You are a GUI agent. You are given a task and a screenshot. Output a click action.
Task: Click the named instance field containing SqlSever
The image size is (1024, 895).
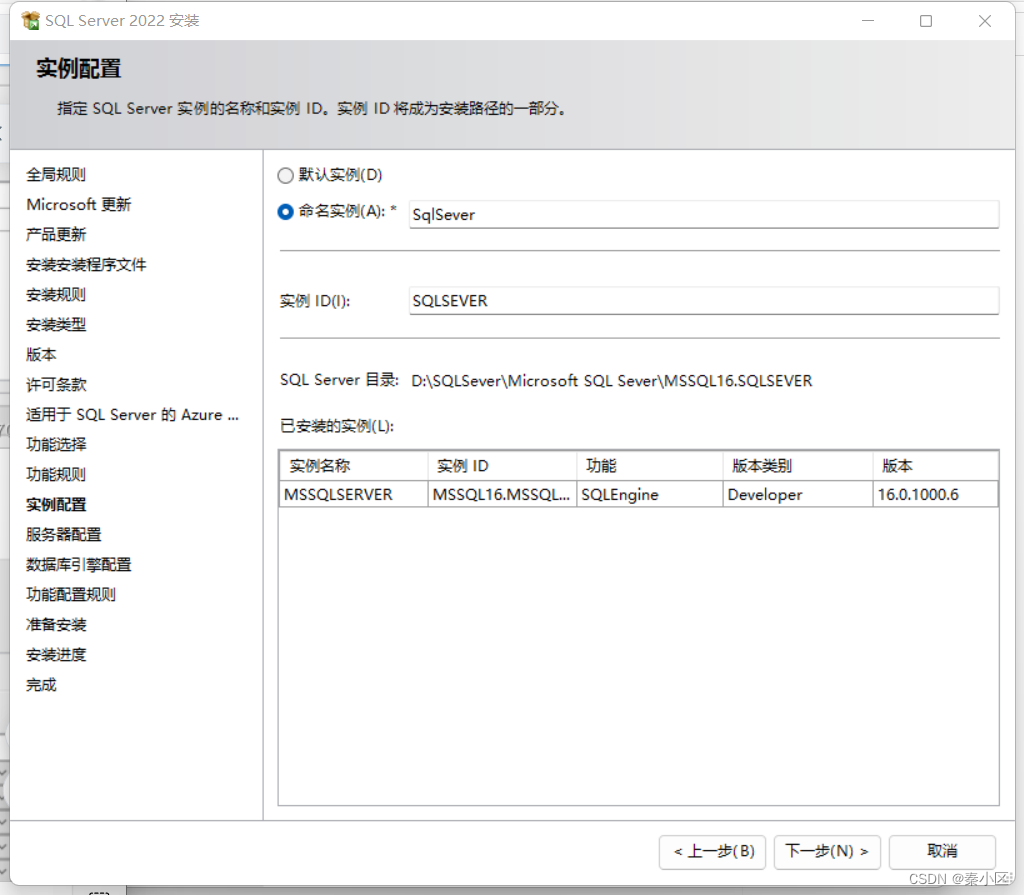point(704,214)
